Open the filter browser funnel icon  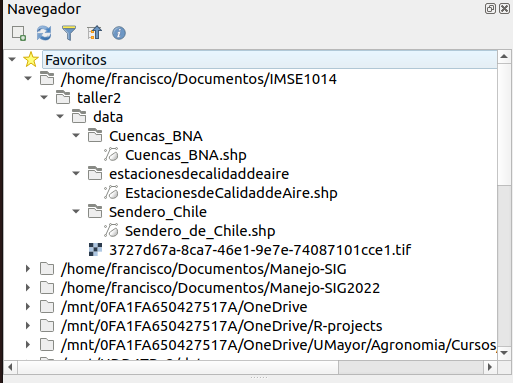tap(69, 33)
